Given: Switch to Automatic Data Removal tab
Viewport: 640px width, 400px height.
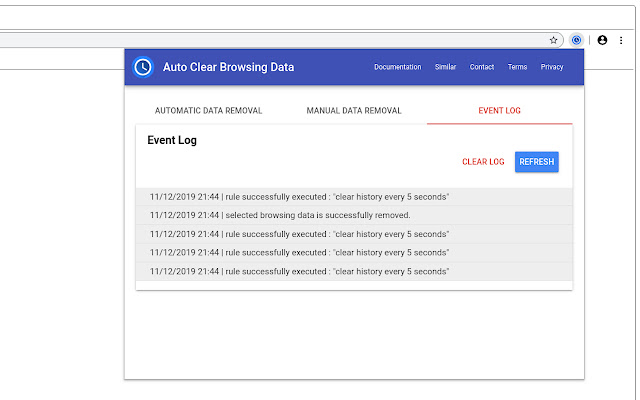Looking at the screenshot, I should point(209,111).
